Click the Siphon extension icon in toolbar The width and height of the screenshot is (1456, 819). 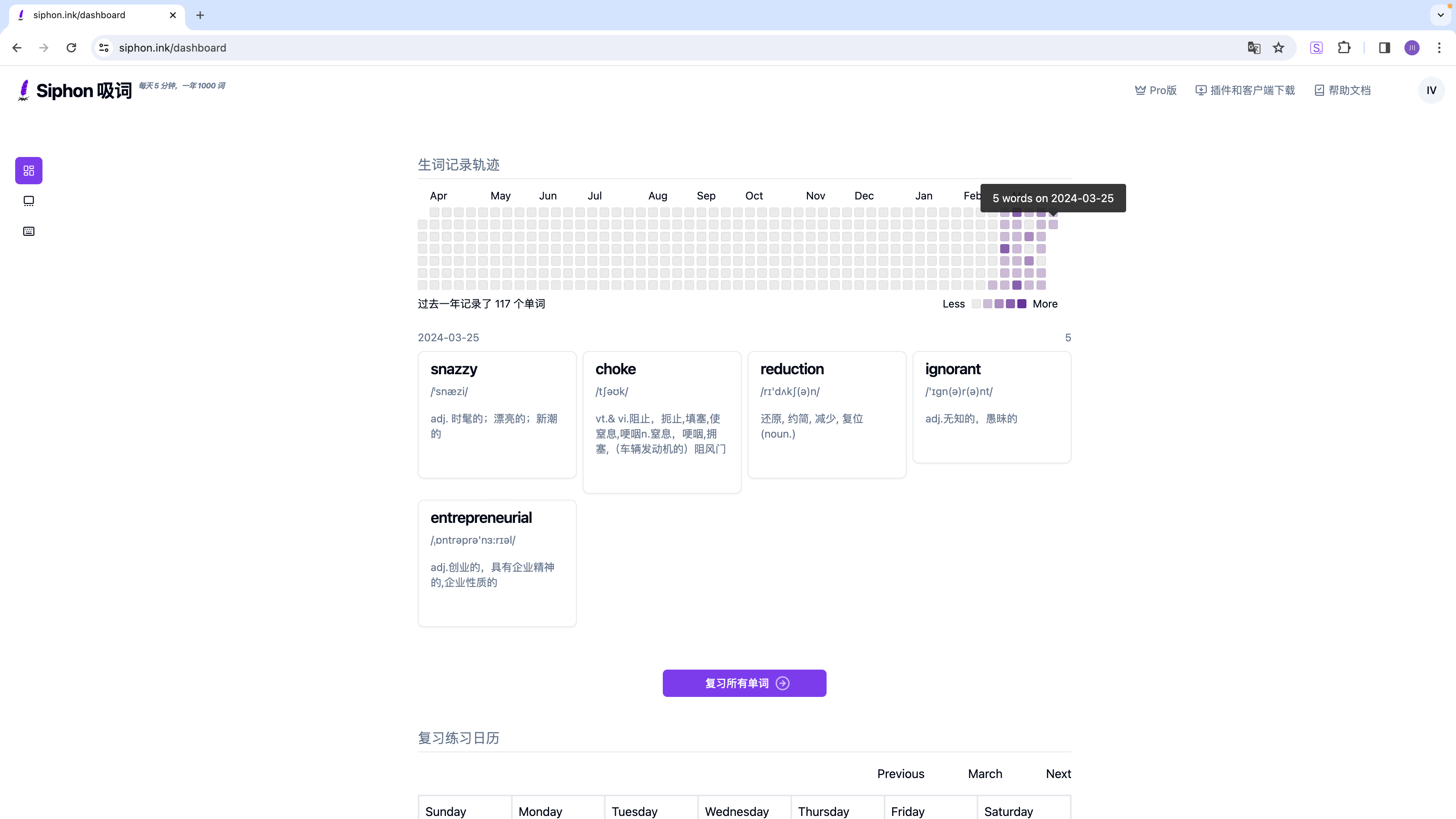pos(1316,48)
